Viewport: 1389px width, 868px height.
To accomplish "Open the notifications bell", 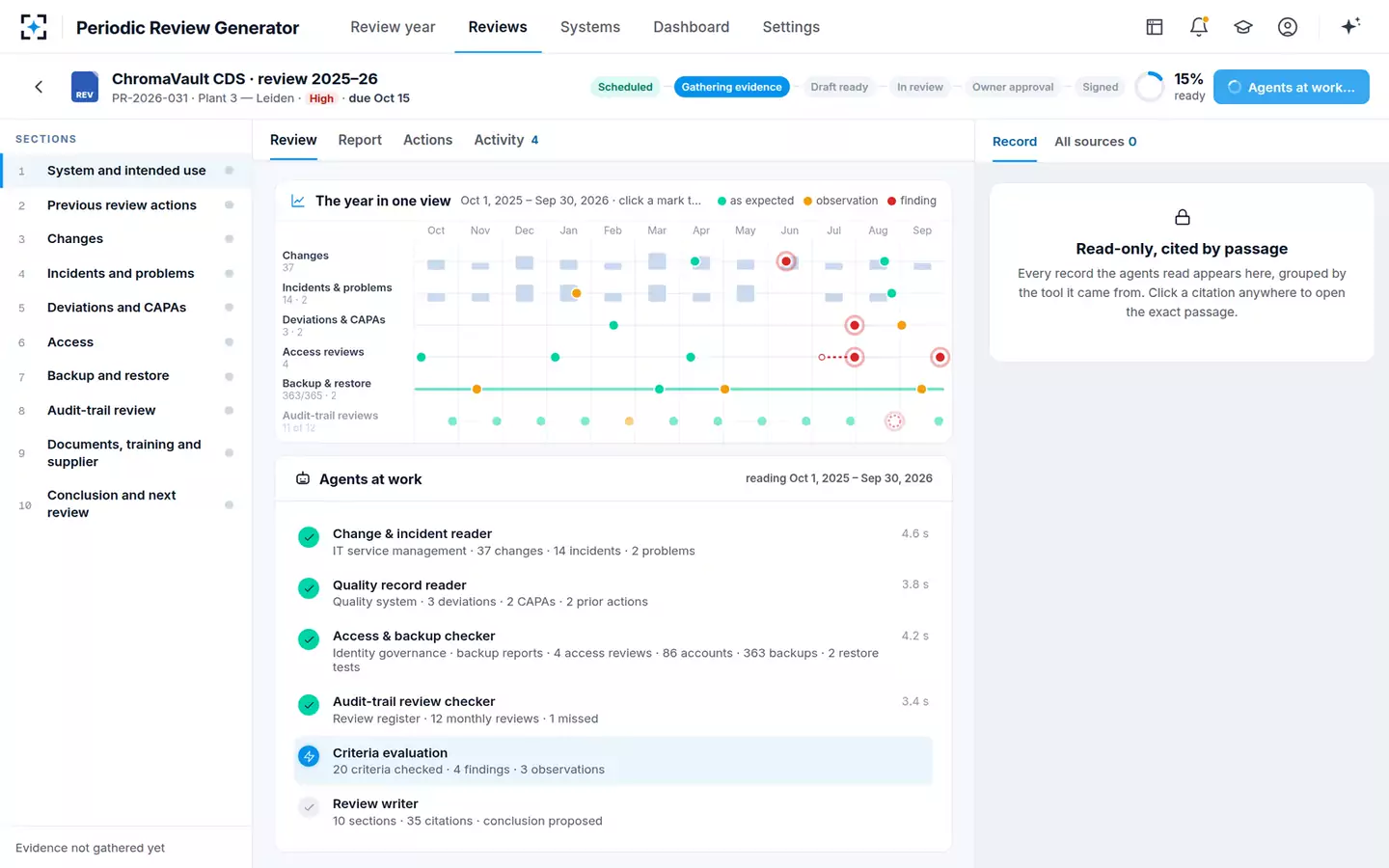I will point(1199,27).
